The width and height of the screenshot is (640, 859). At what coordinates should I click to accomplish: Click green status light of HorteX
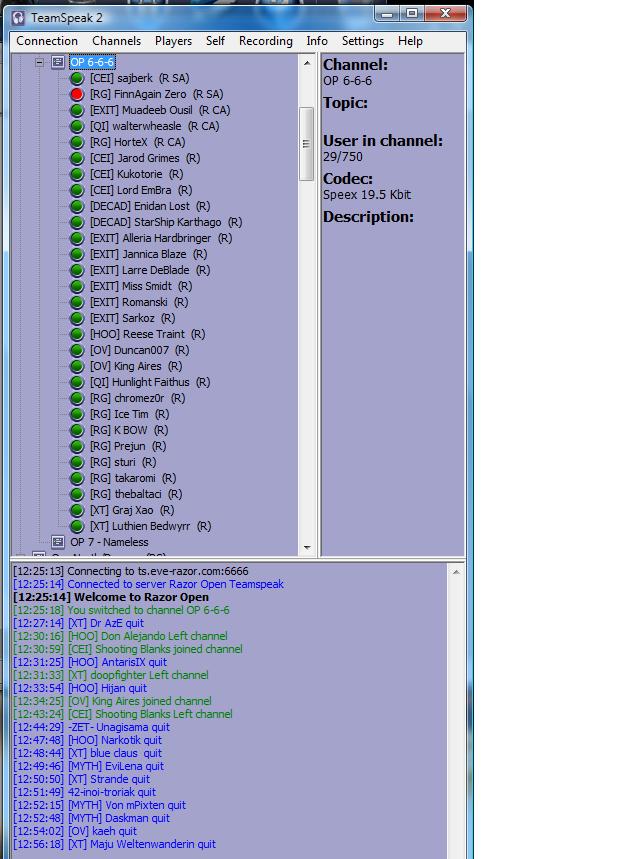coord(77,142)
